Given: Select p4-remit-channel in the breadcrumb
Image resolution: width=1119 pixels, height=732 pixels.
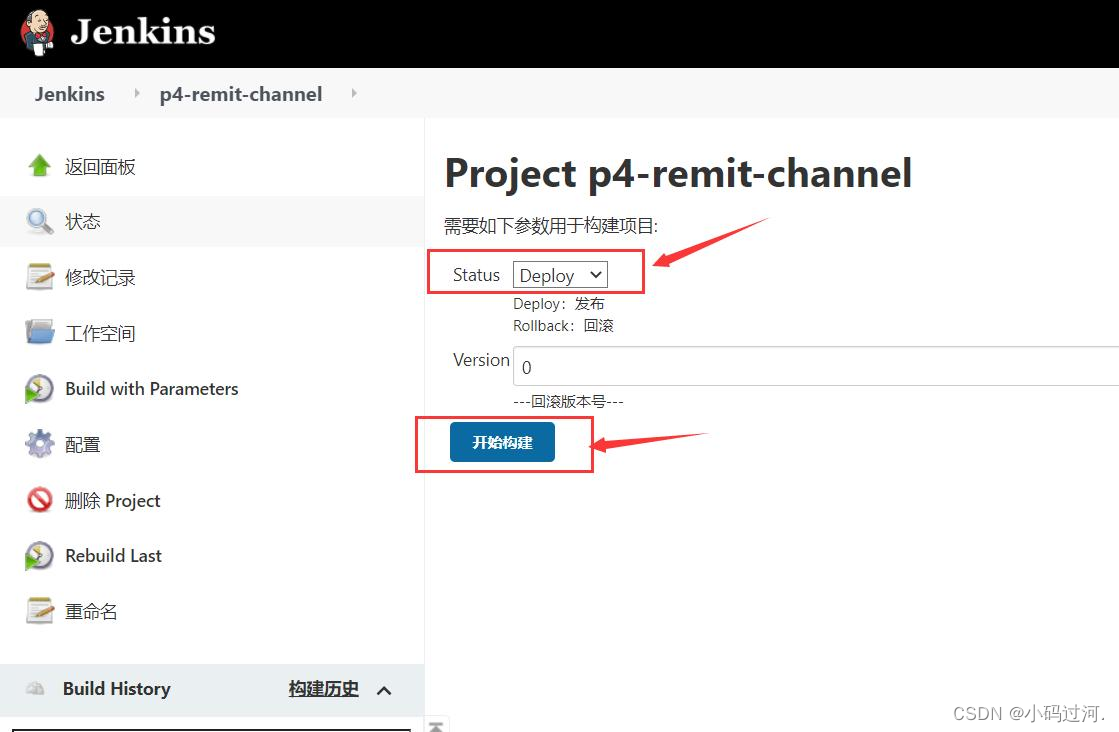Looking at the screenshot, I should [x=240, y=94].
